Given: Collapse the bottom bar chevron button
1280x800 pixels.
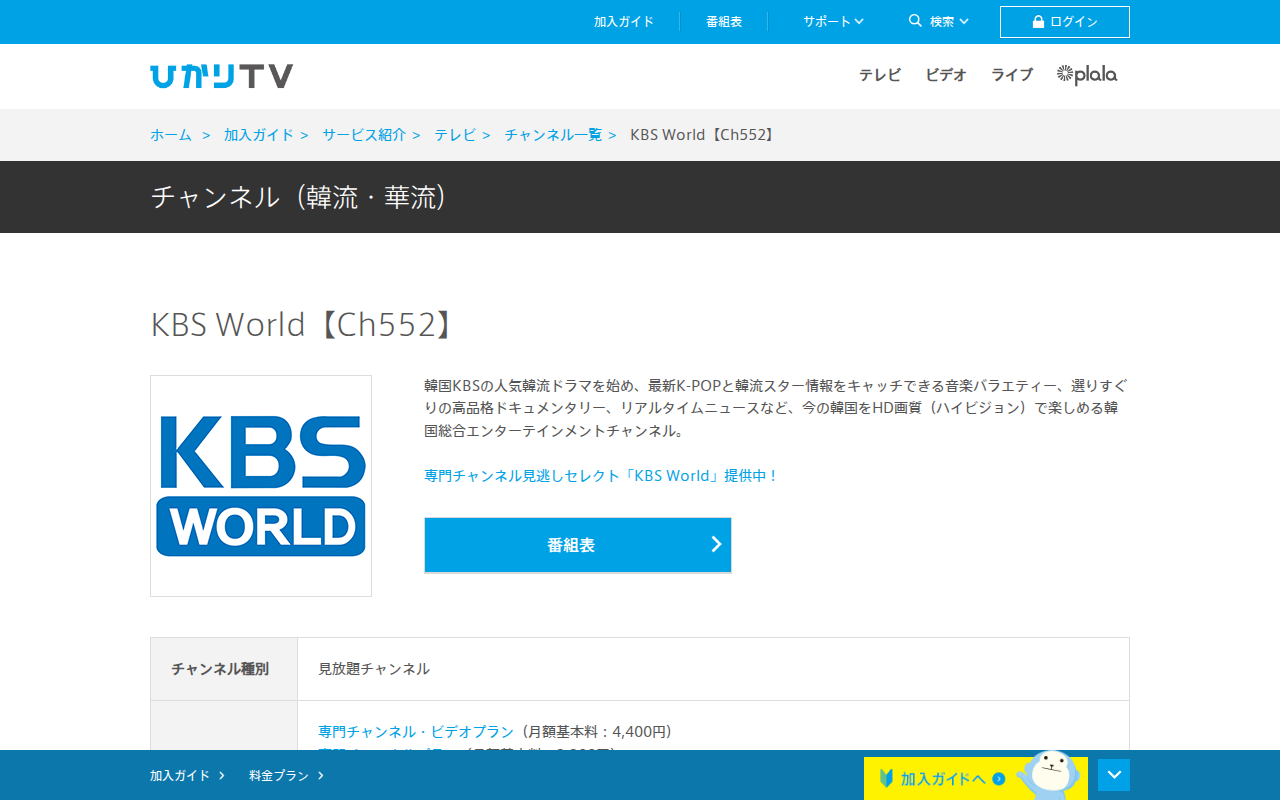Looking at the screenshot, I should tap(1114, 775).
